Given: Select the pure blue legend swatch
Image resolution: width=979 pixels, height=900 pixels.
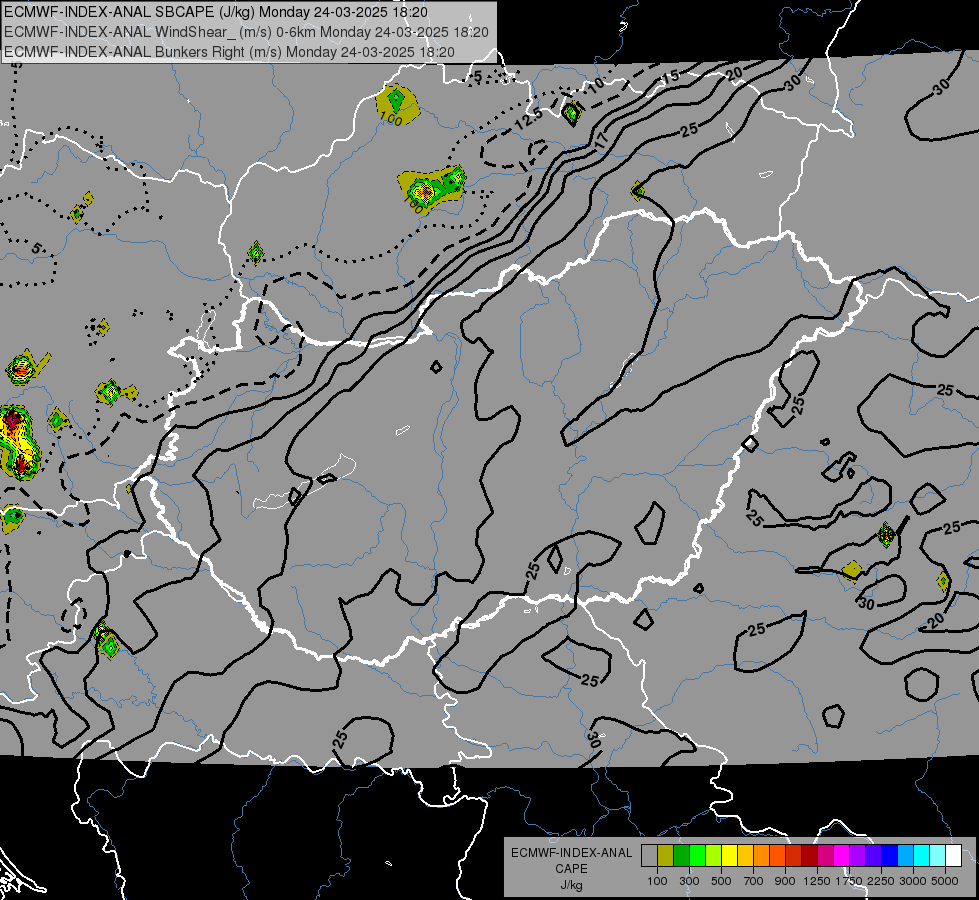Looking at the screenshot, I should coord(890,856).
